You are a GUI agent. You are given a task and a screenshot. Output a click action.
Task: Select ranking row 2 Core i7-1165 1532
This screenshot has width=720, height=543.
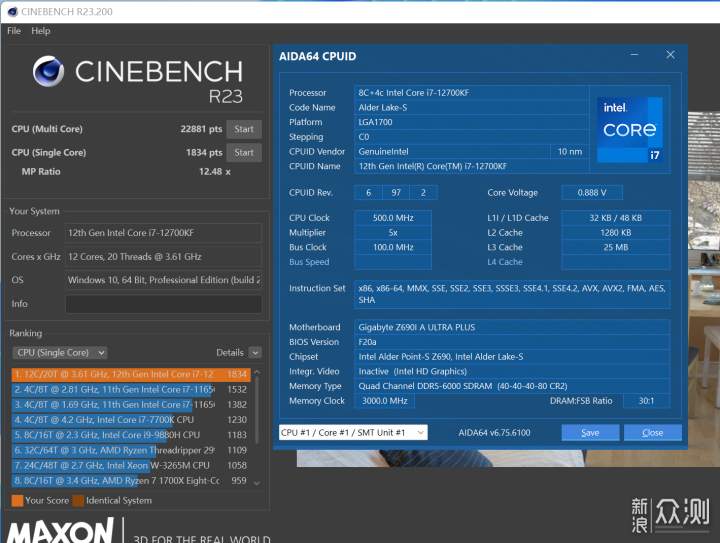point(131,389)
